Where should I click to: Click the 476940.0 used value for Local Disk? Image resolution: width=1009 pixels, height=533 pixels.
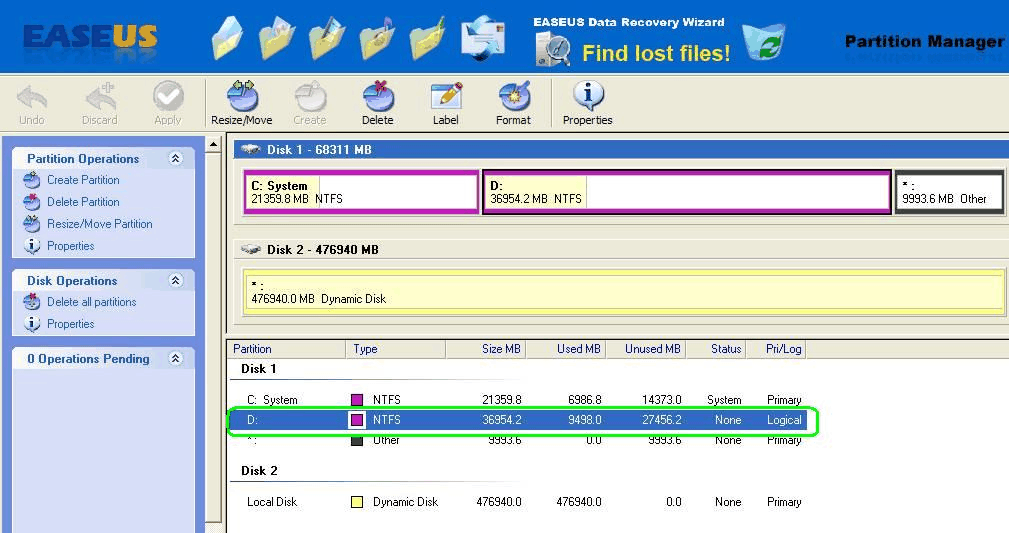(x=579, y=502)
